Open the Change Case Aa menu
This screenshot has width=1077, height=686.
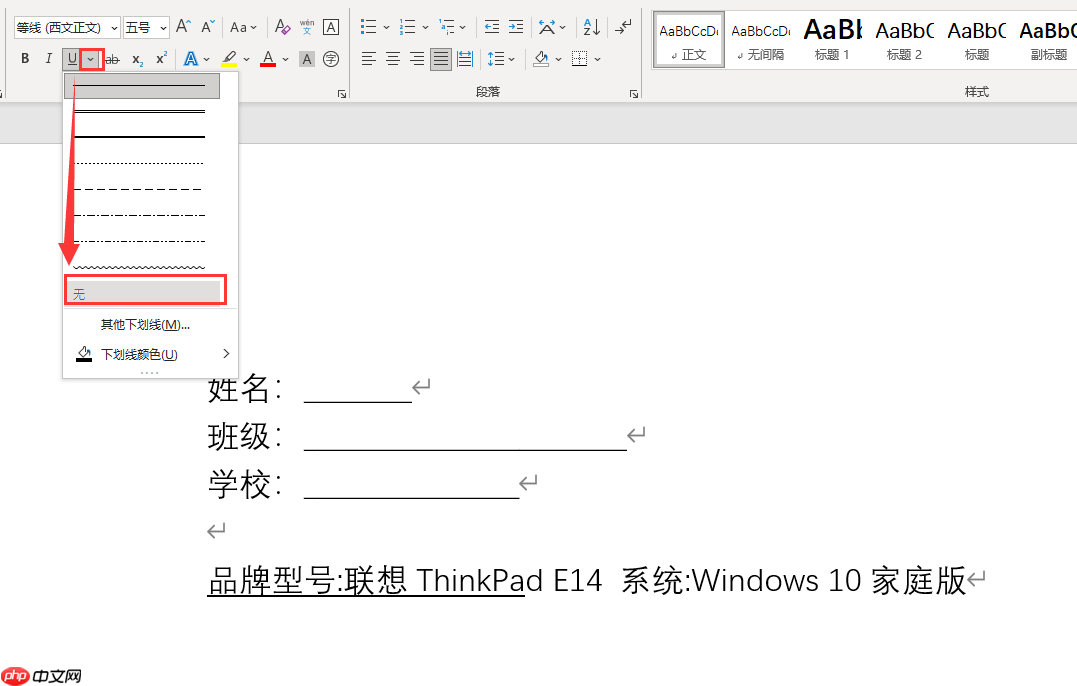click(x=242, y=27)
